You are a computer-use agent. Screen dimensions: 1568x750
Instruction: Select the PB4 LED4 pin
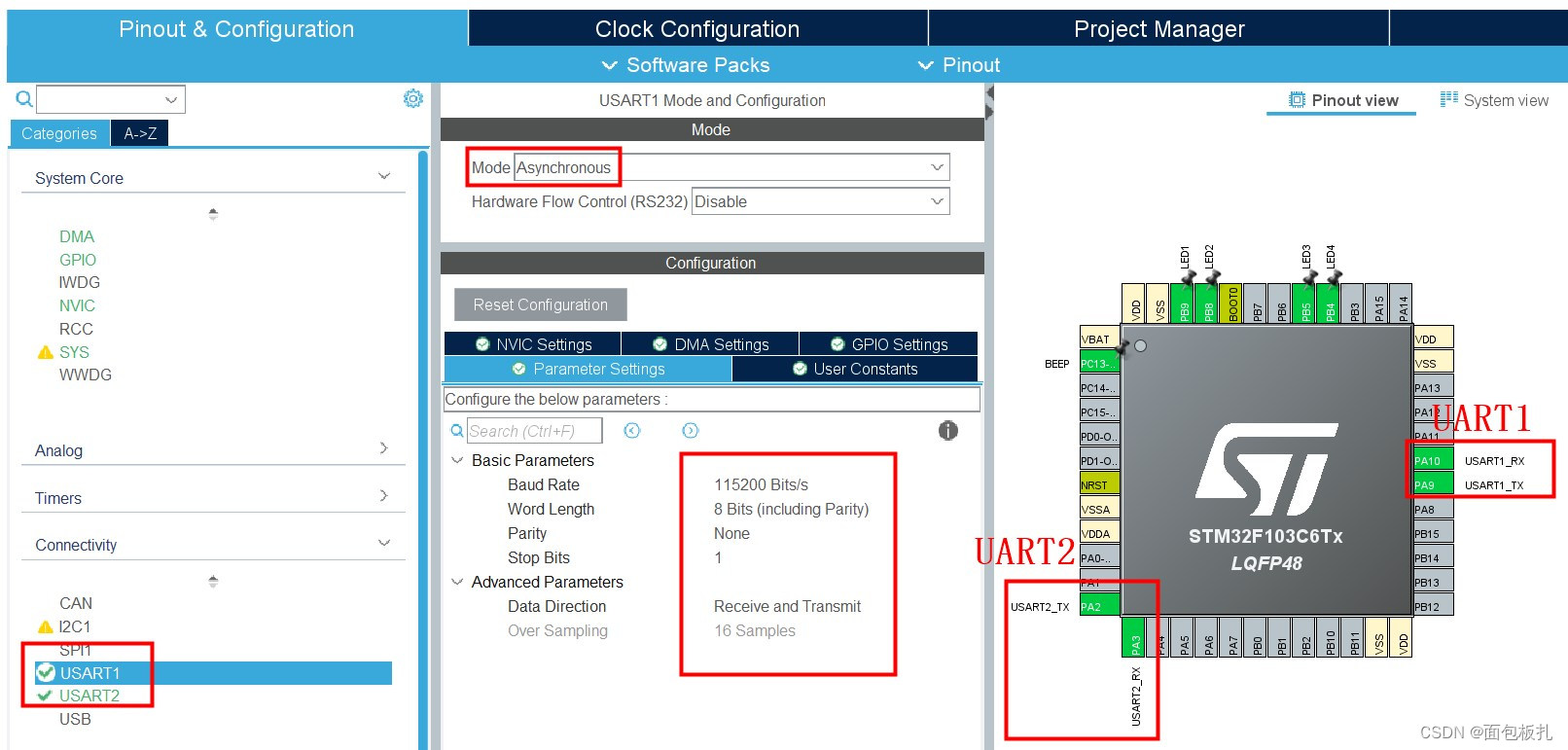pyautogui.click(x=1330, y=304)
